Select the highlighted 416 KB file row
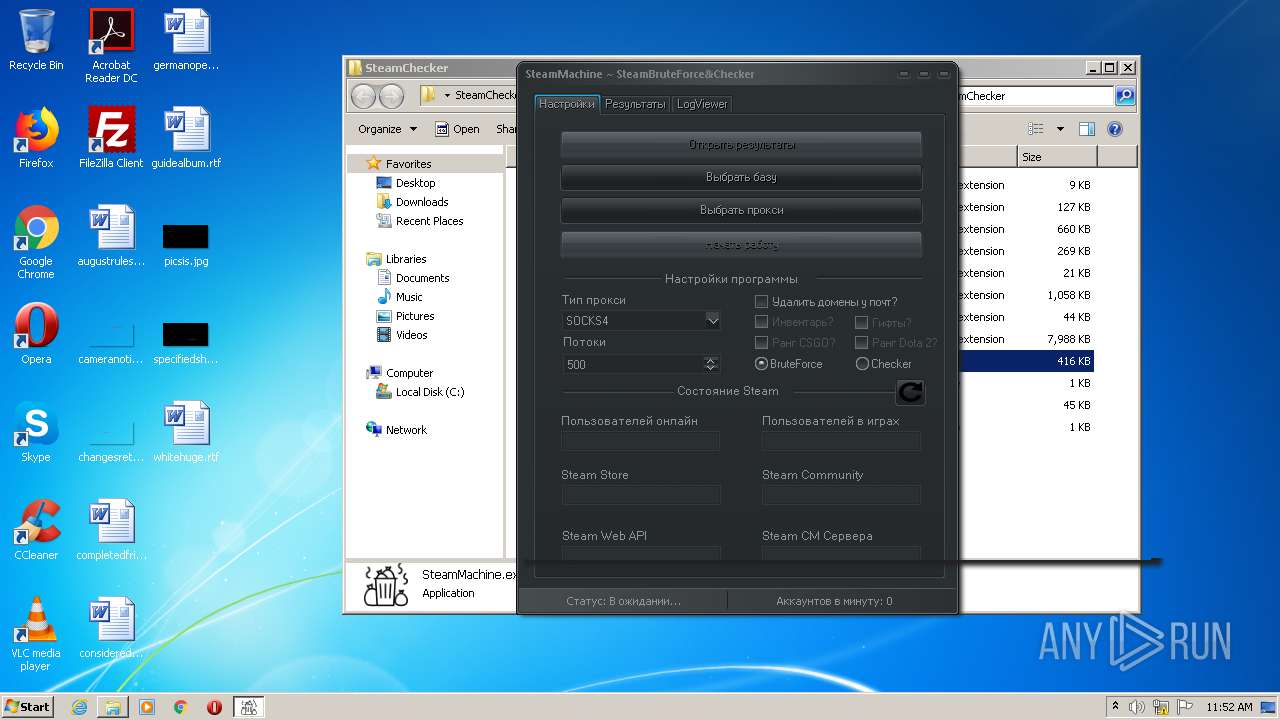 click(1025, 361)
